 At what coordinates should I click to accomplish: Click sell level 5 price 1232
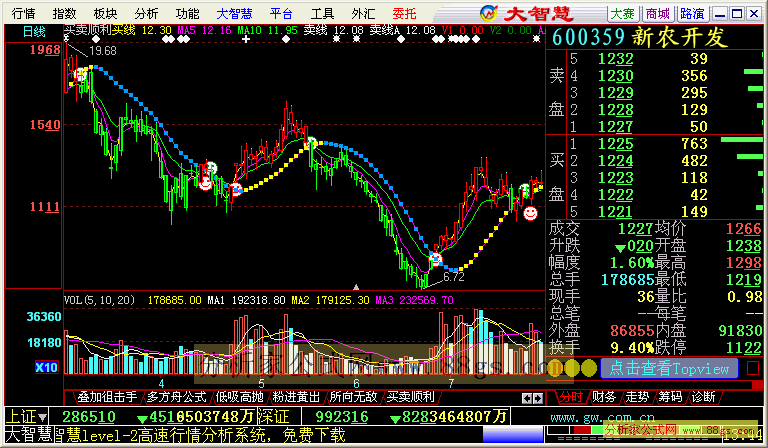[x=616, y=59]
